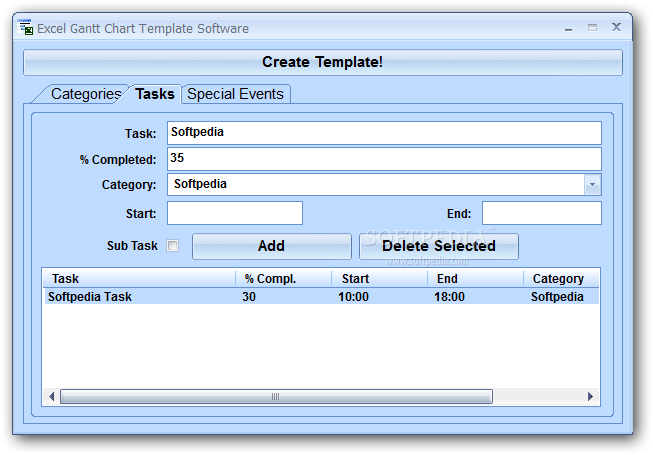Screen dimensions: 653x455
Task: Expand the Category dropdown arrow
Action: [x=592, y=184]
